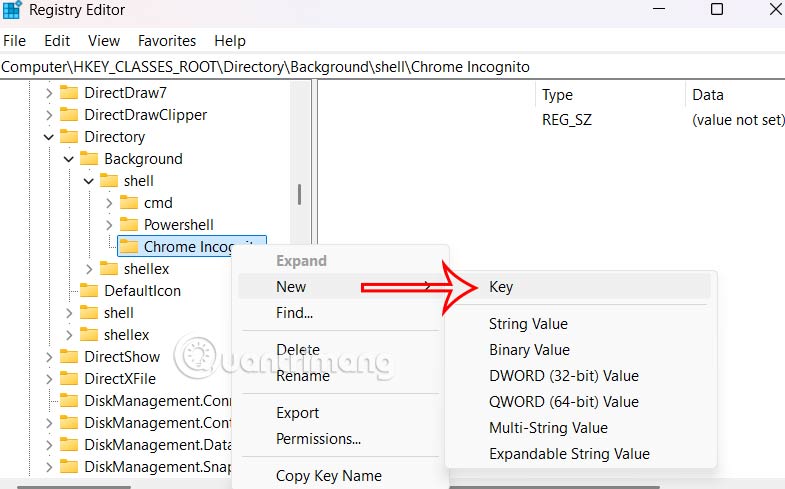Open the Help menu

click(x=230, y=41)
